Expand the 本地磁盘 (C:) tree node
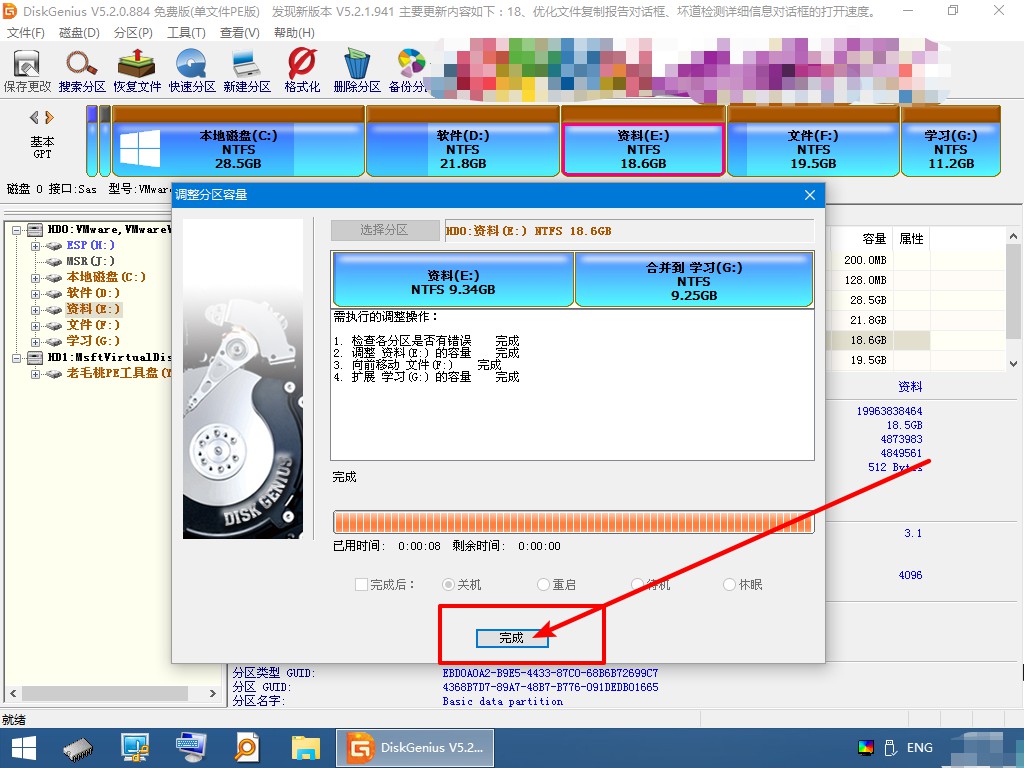The width and height of the screenshot is (1024, 768). (x=36, y=278)
